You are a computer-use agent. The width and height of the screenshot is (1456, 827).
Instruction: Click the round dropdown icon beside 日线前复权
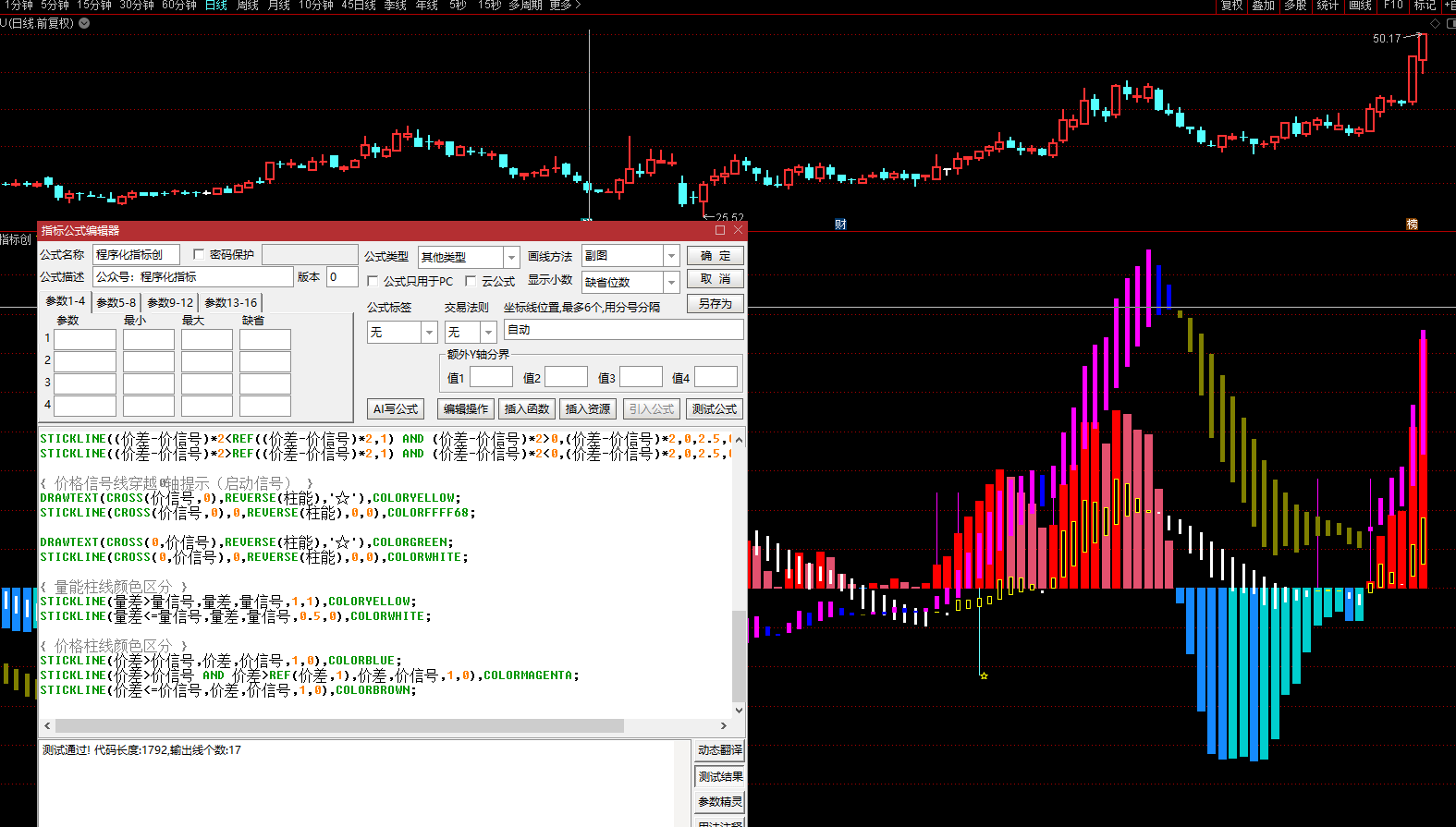click(84, 23)
